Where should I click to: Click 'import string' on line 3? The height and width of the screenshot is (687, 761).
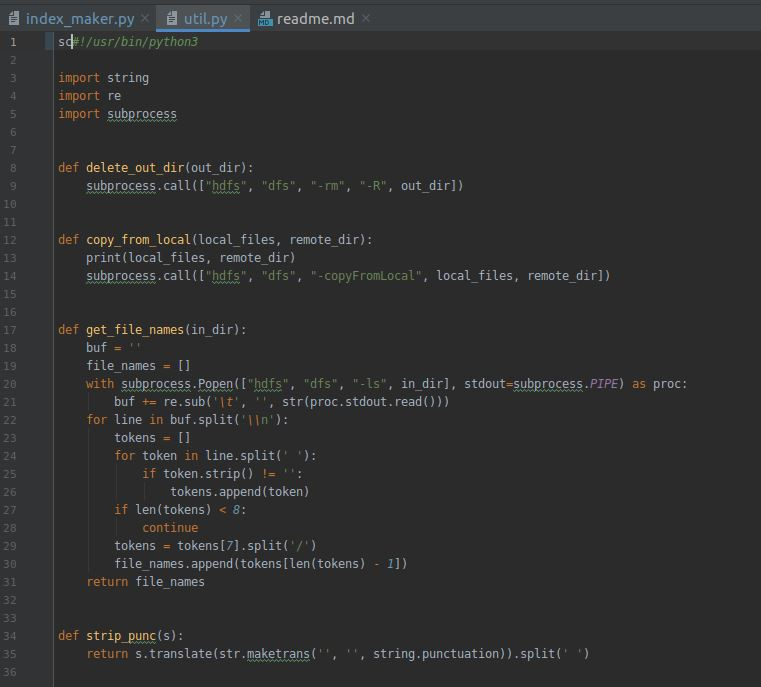click(x=103, y=78)
